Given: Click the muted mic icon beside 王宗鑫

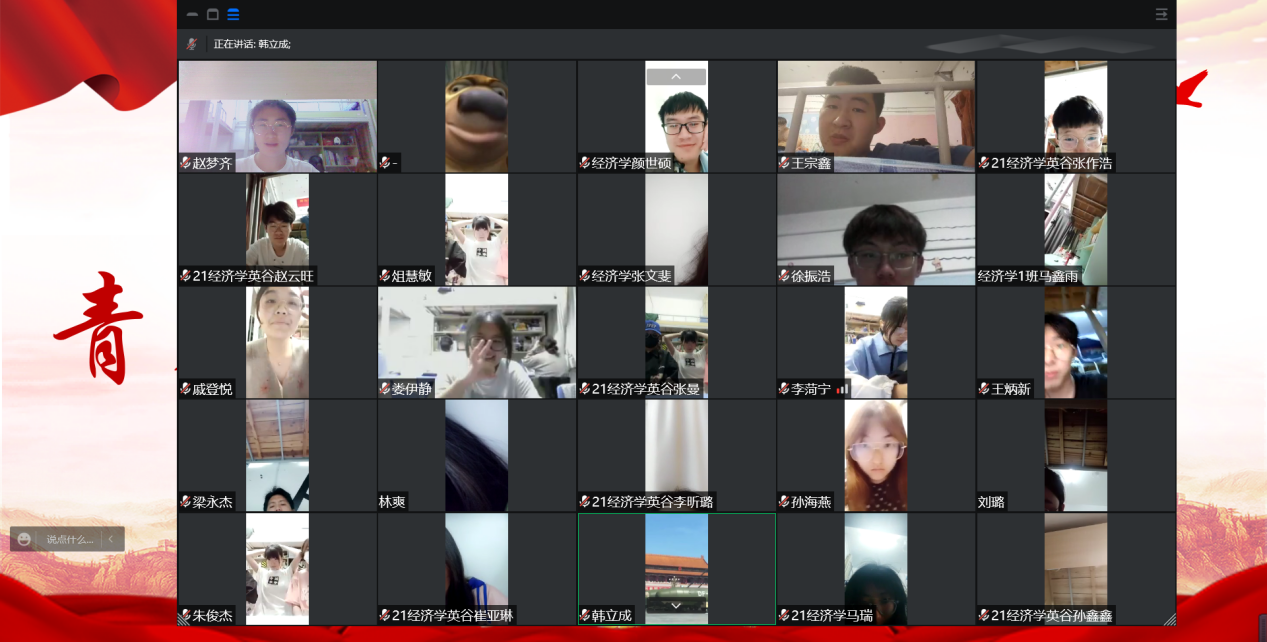Looking at the screenshot, I should click(x=784, y=163).
